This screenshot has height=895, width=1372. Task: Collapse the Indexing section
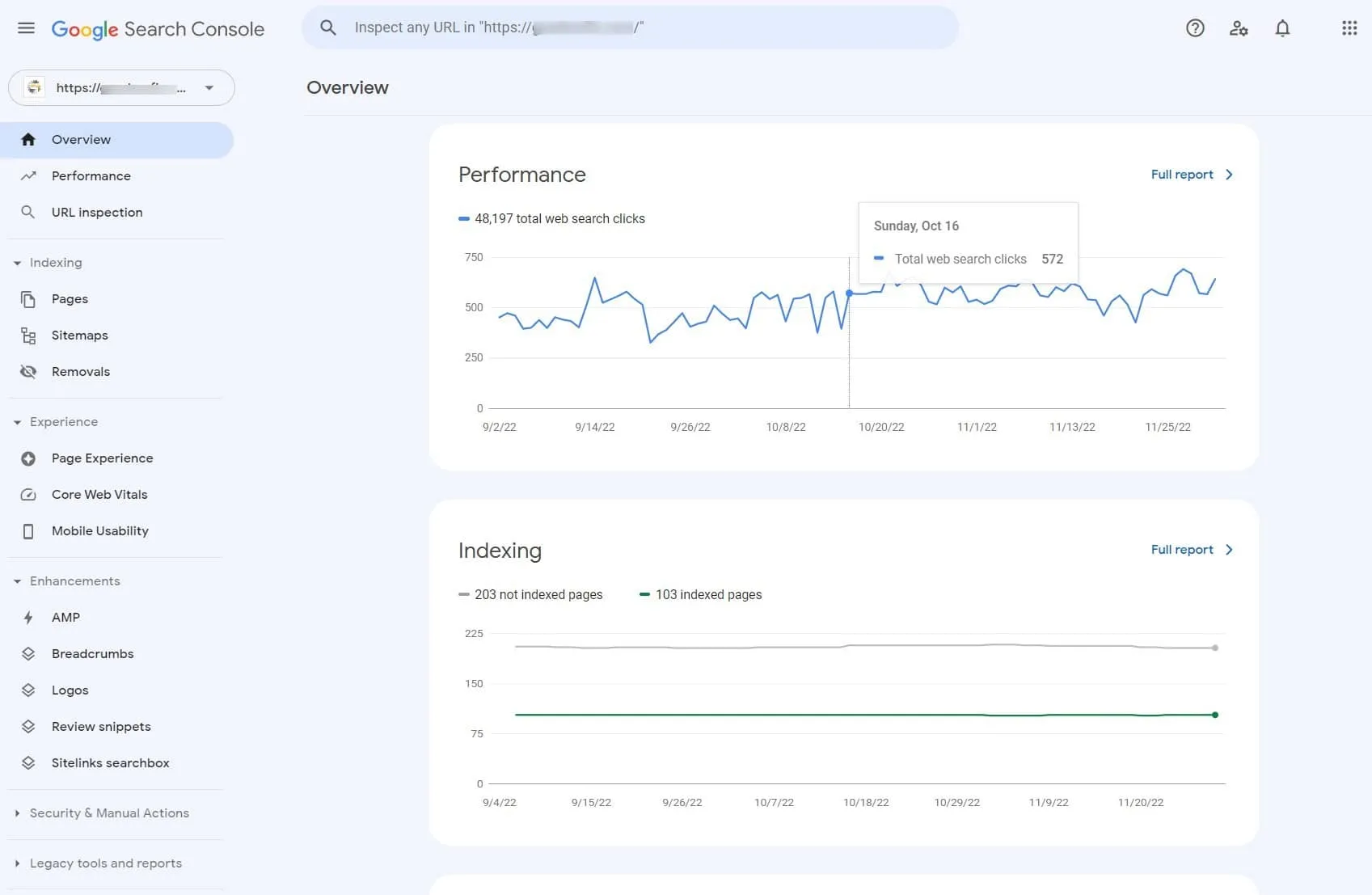[17, 263]
